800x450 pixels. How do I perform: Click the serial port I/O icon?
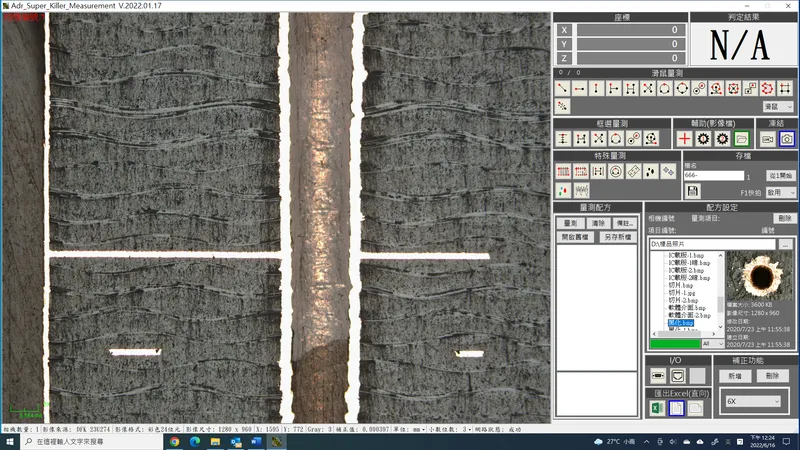tap(658, 375)
